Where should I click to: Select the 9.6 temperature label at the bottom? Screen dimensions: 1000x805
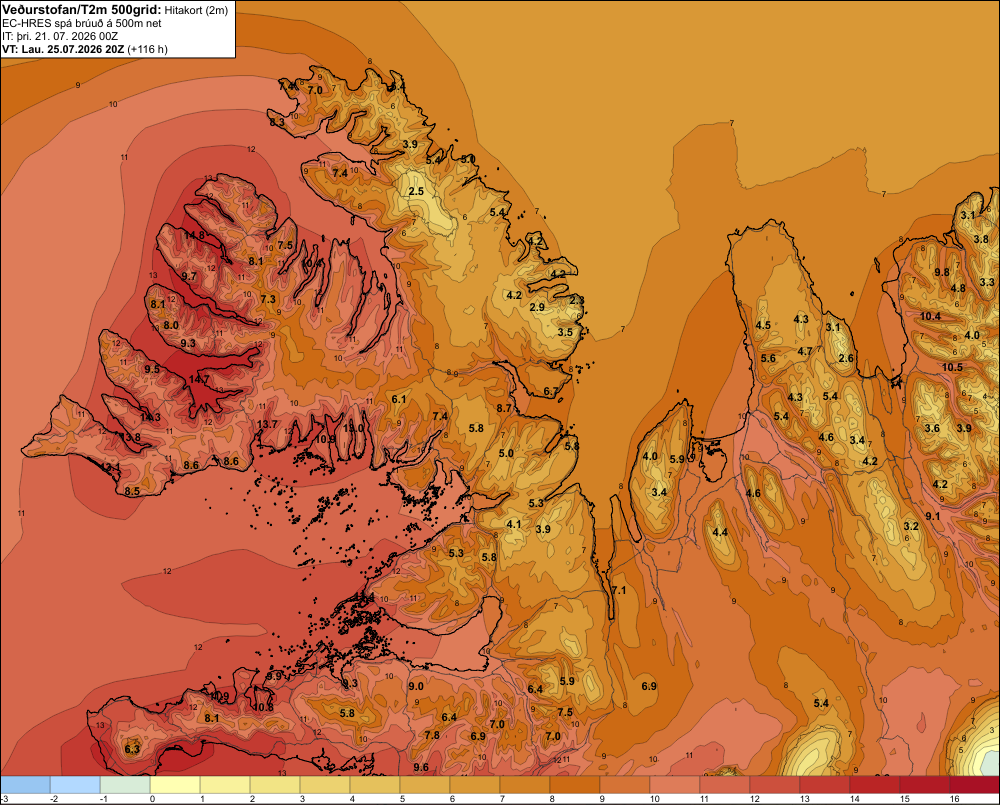(421, 767)
